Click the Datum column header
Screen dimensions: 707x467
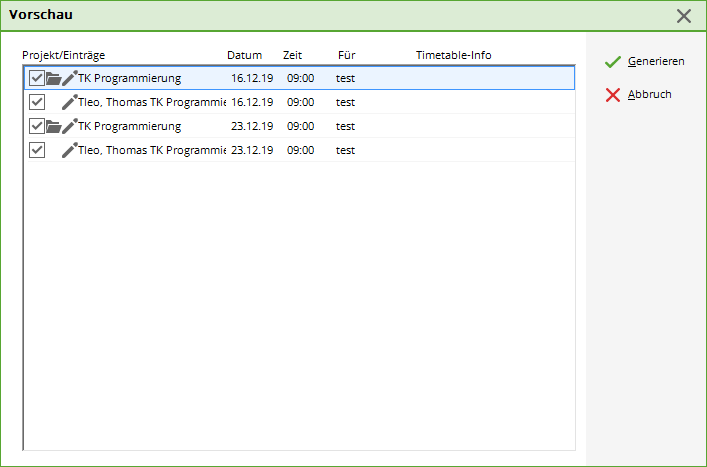tap(244, 55)
